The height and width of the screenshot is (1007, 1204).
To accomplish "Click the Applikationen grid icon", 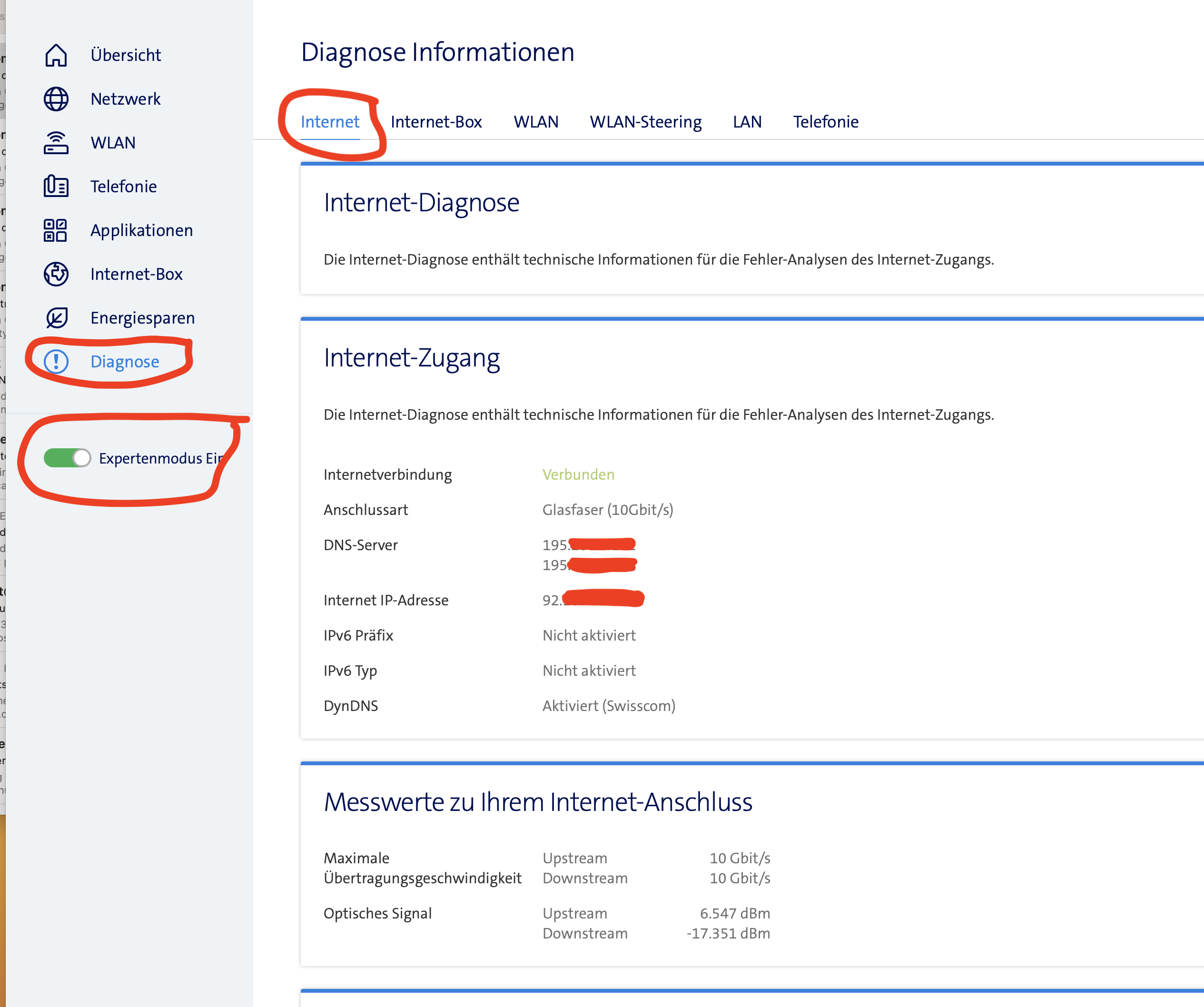I will point(56,230).
